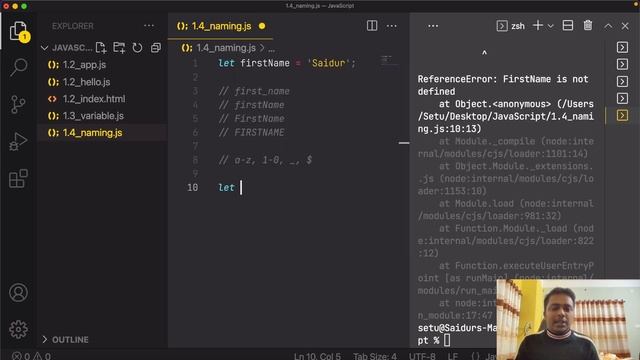640x360 pixels.
Task: Click 1.4_naming.js in the breadcrumb
Action: pos(226,48)
